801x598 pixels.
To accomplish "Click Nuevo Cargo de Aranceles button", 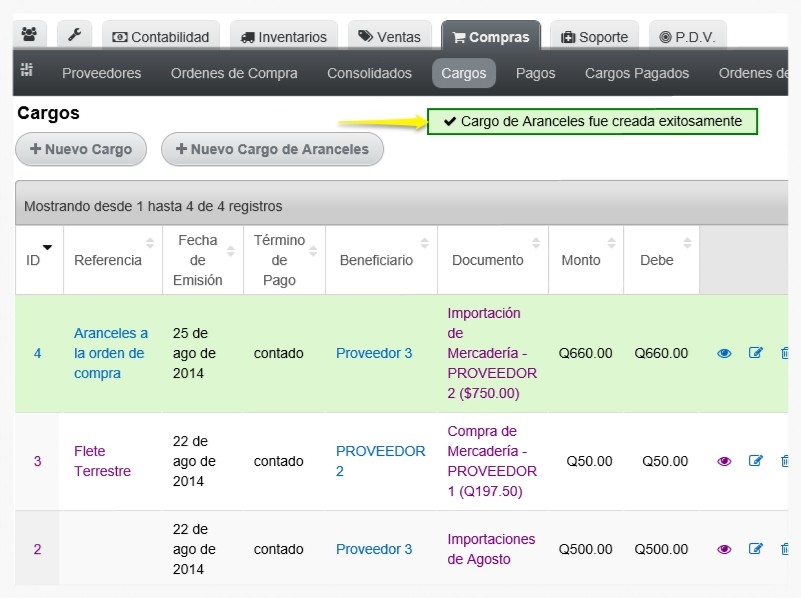I will pos(272,149).
